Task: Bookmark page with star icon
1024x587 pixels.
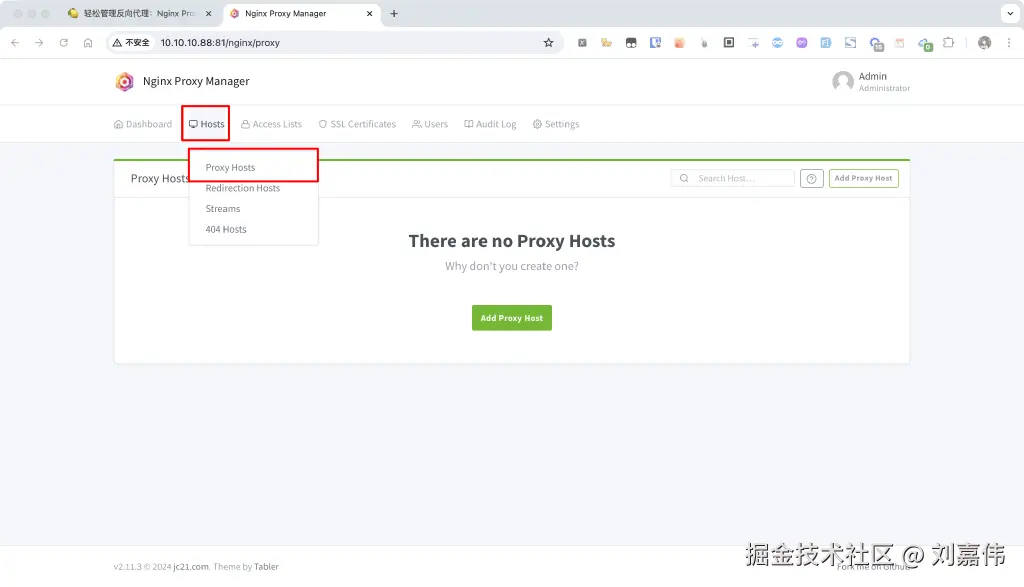Action: (x=549, y=42)
